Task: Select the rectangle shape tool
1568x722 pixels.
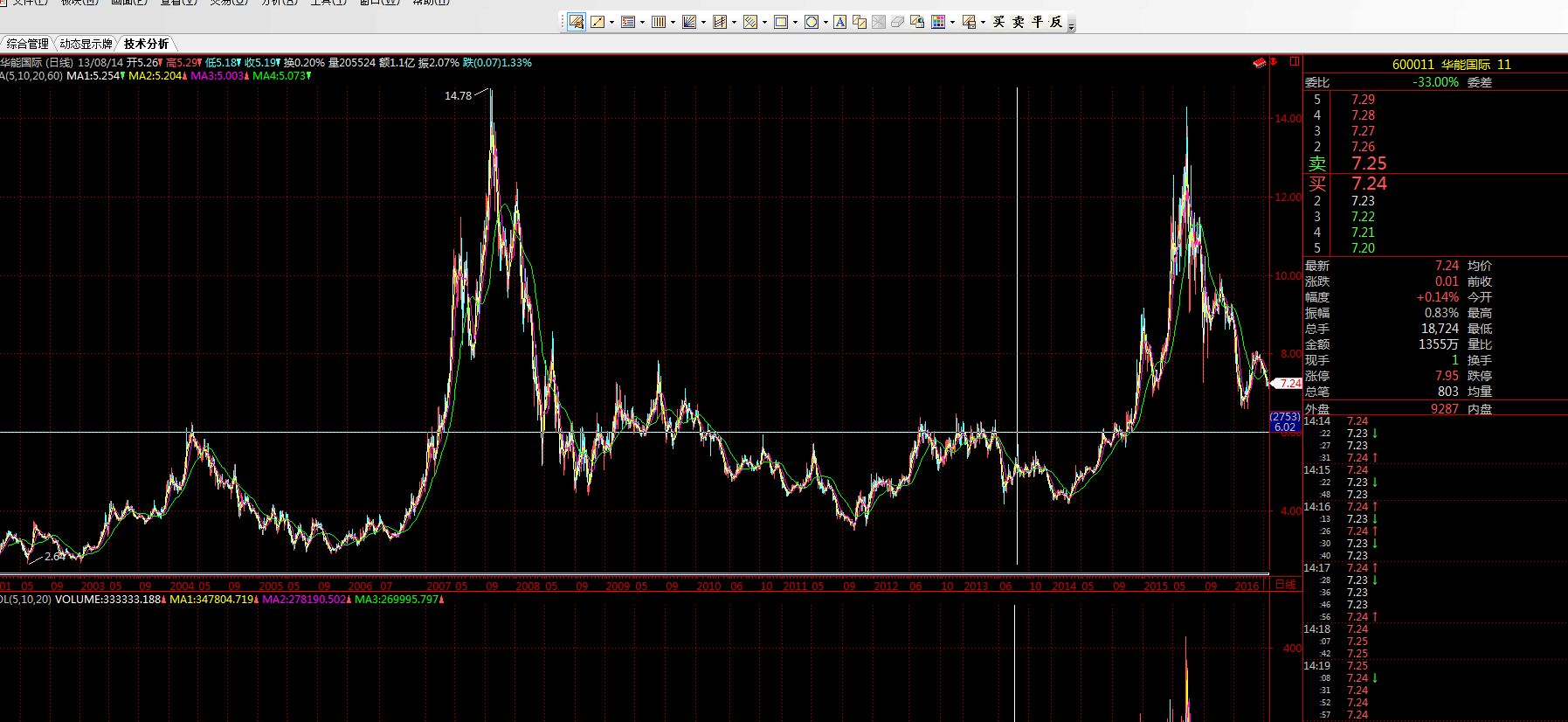Action: pyautogui.click(x=781, y=22)
